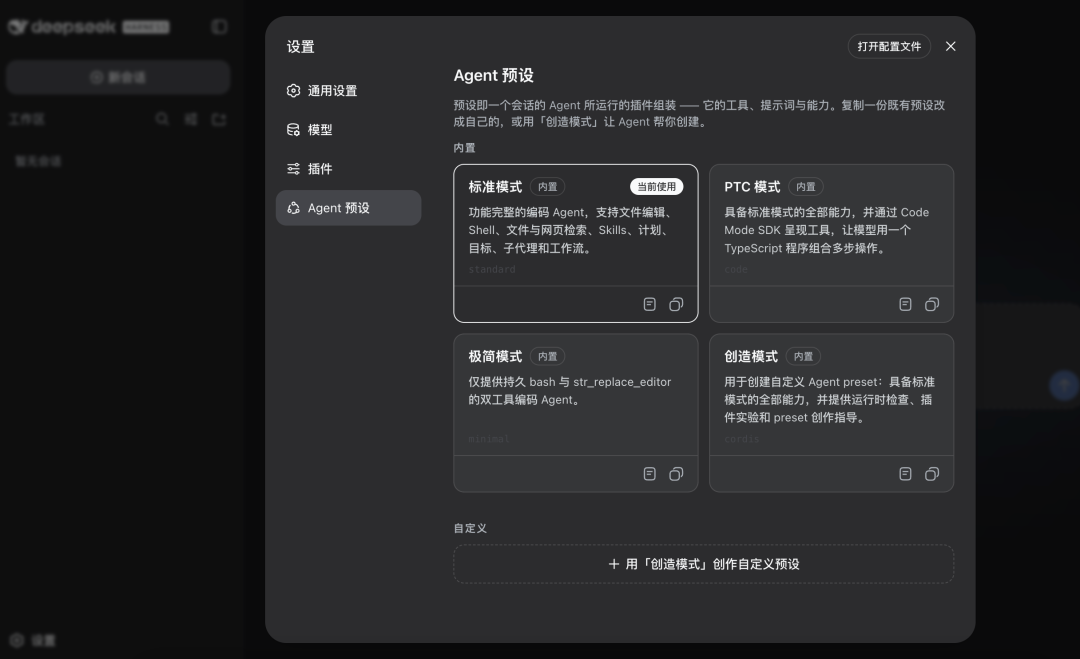Click the Agent 预设 page heading
The image size is (1080, 659).
tap(493, 76)
